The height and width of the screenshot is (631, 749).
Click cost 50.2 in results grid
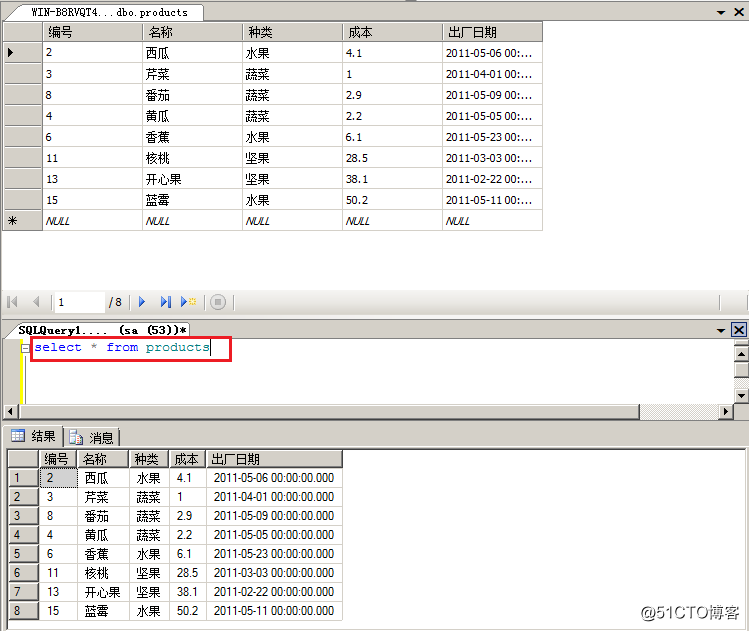[x=187, y=610]
